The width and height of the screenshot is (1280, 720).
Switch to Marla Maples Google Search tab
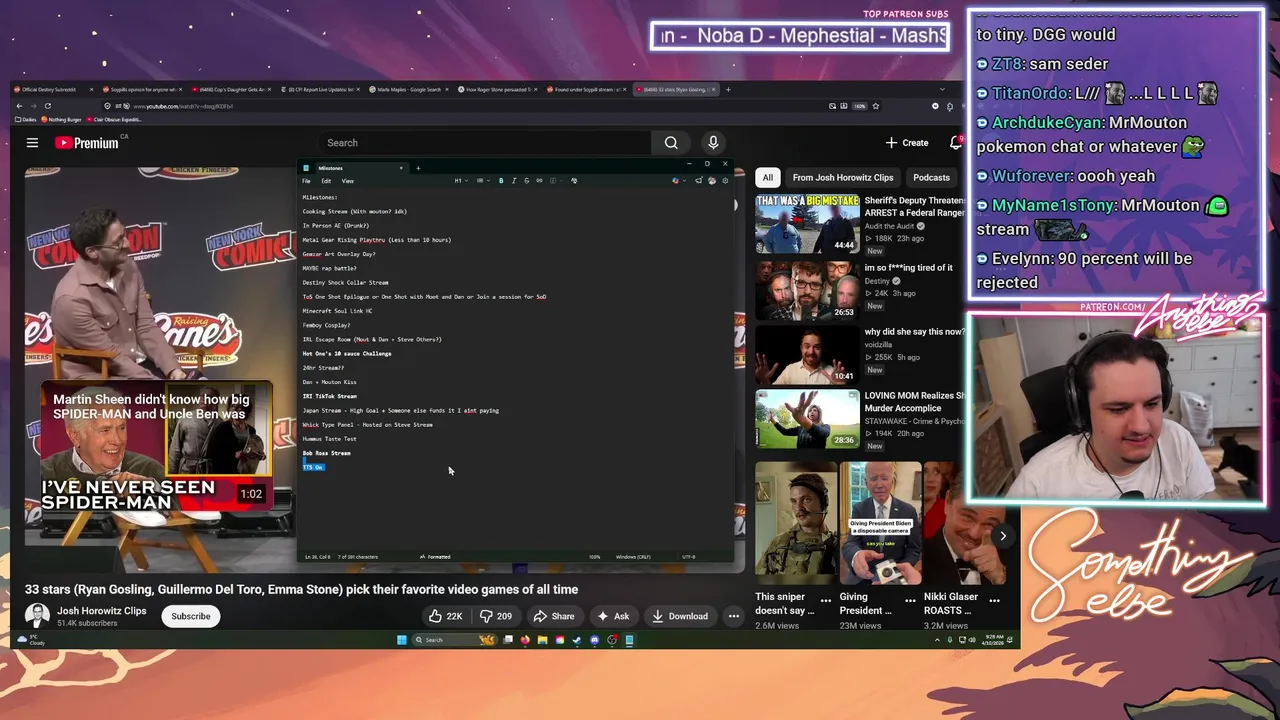point(408,90)
